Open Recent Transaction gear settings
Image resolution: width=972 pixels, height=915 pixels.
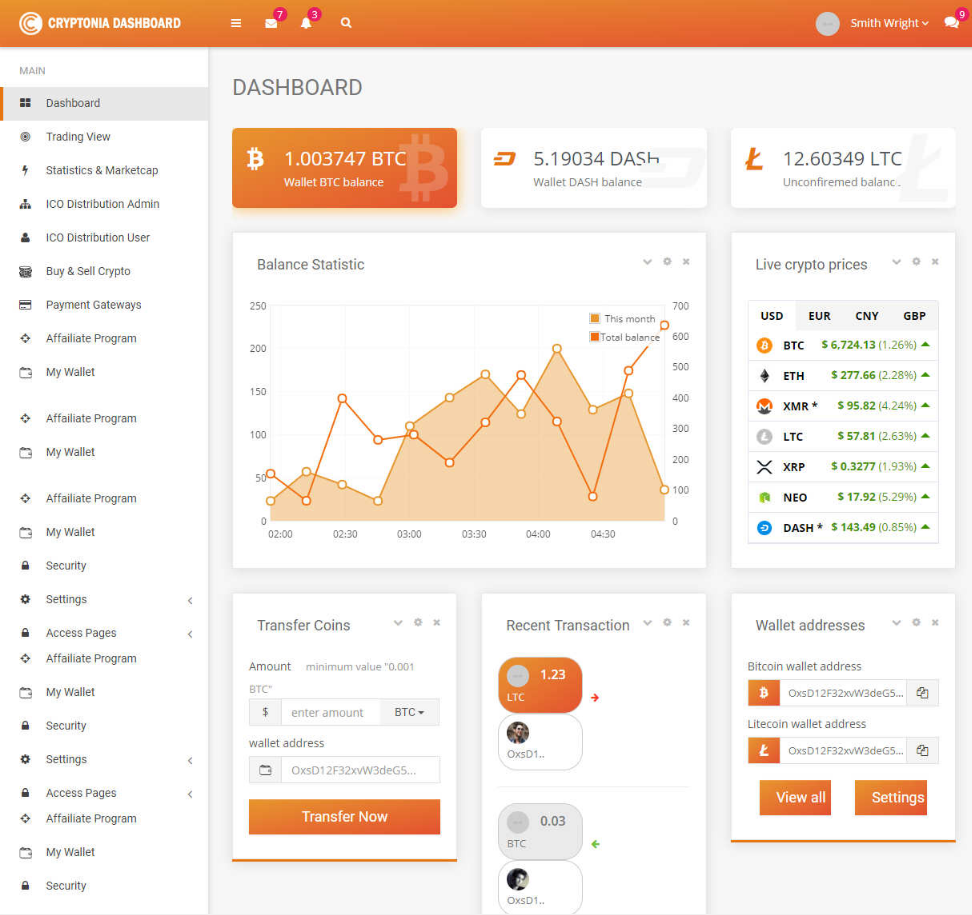(667, 622)
